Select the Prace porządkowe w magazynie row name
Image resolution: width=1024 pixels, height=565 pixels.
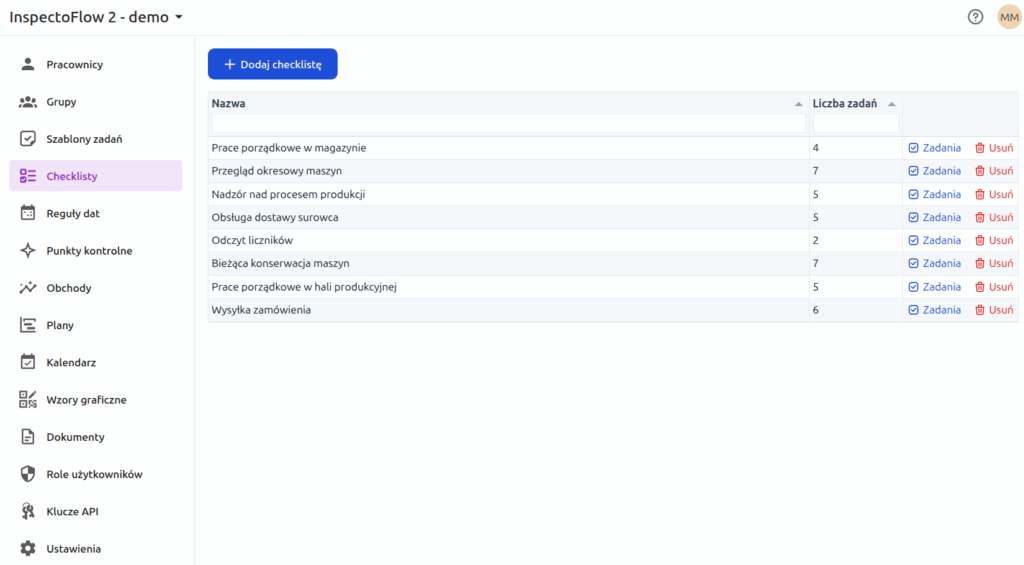pyautogui.click(x=289, y=148)
